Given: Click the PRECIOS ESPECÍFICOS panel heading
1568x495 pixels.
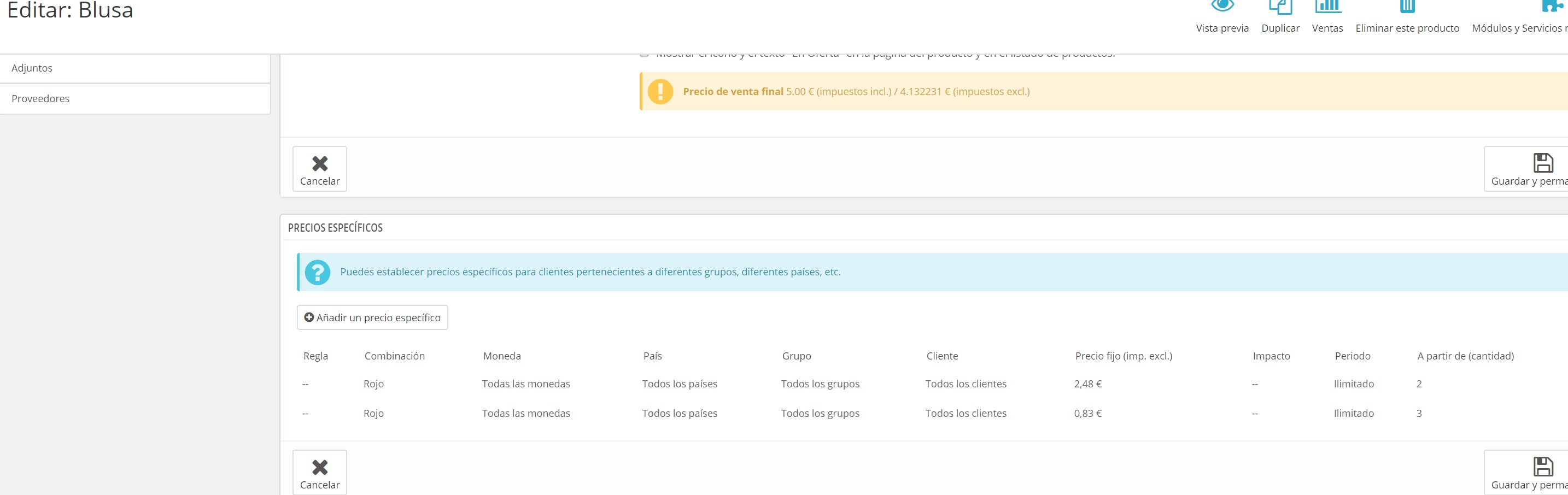Looking at the screenshot, I should (335, 227).
